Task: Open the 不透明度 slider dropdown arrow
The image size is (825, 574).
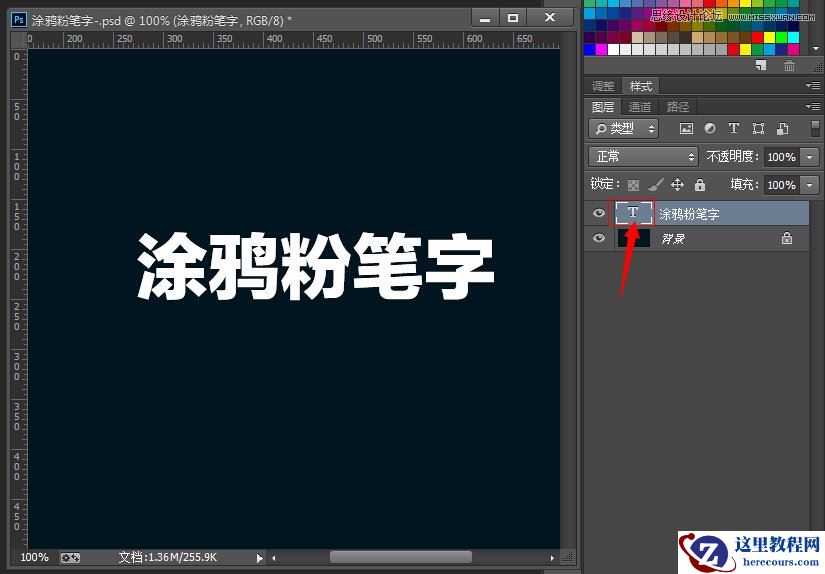Action: pos(809,157)
